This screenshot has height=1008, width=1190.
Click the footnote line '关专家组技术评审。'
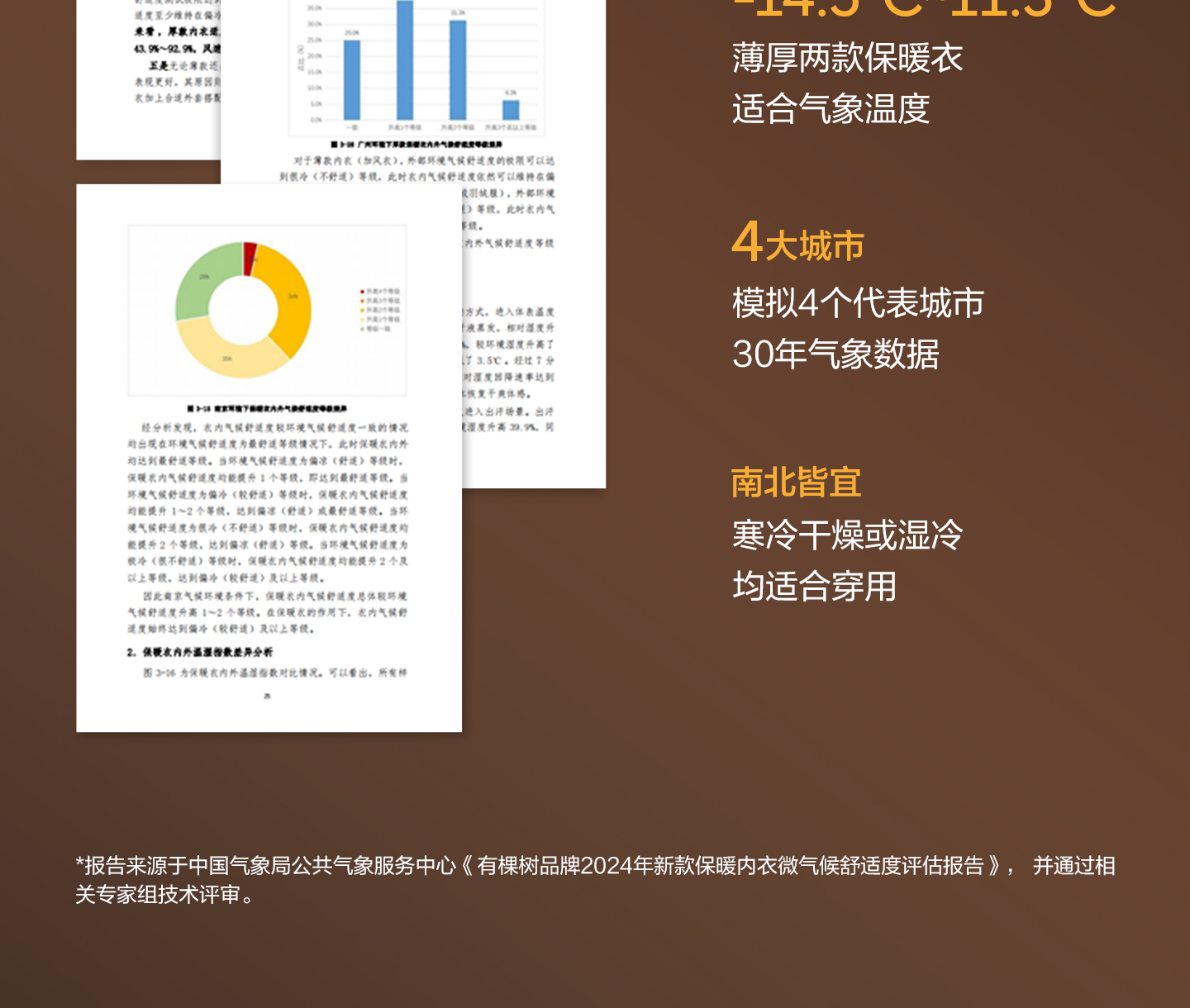[165, 895]
